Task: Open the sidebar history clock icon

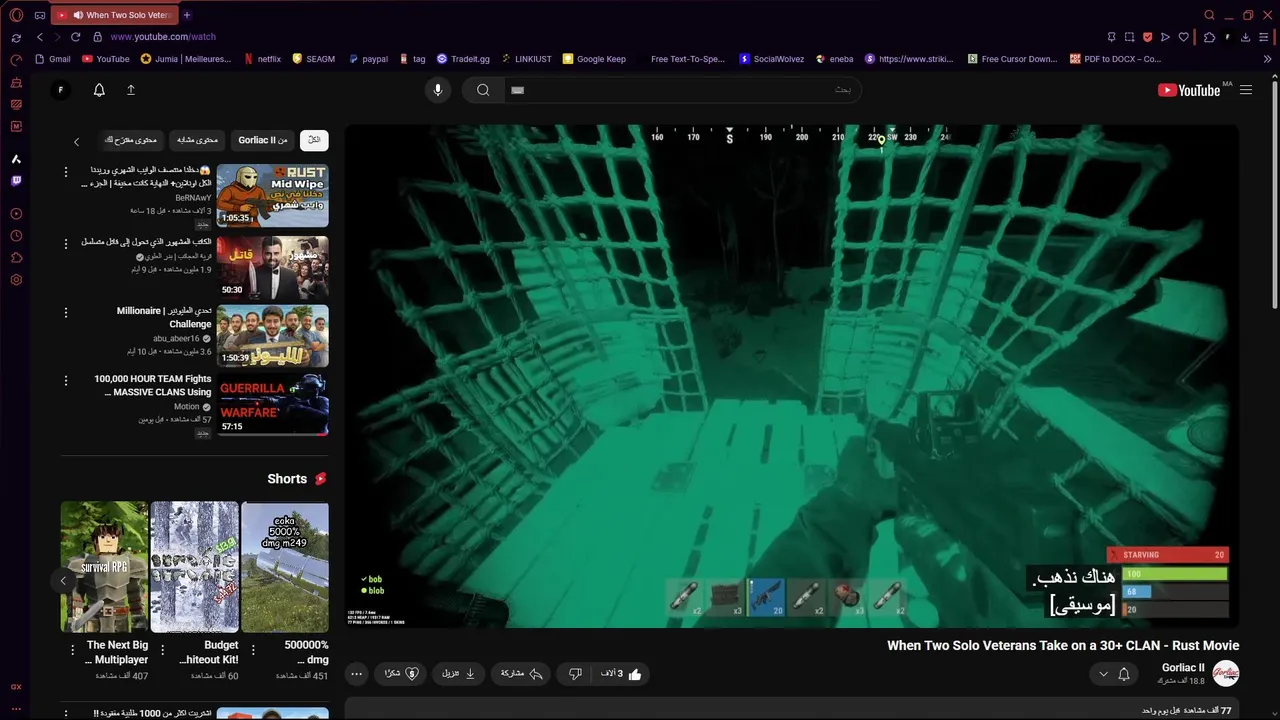Action: pos(16,236)
